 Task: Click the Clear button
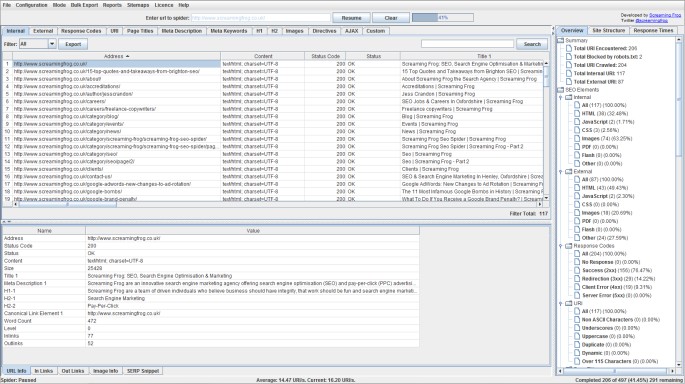click(x=391, y=18)
